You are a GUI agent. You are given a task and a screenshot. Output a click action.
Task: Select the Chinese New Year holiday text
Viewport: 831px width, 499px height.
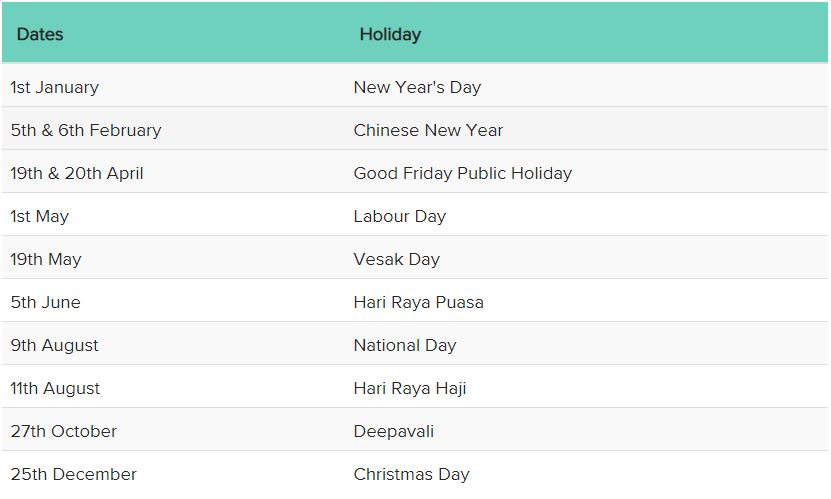click(428, 130)
